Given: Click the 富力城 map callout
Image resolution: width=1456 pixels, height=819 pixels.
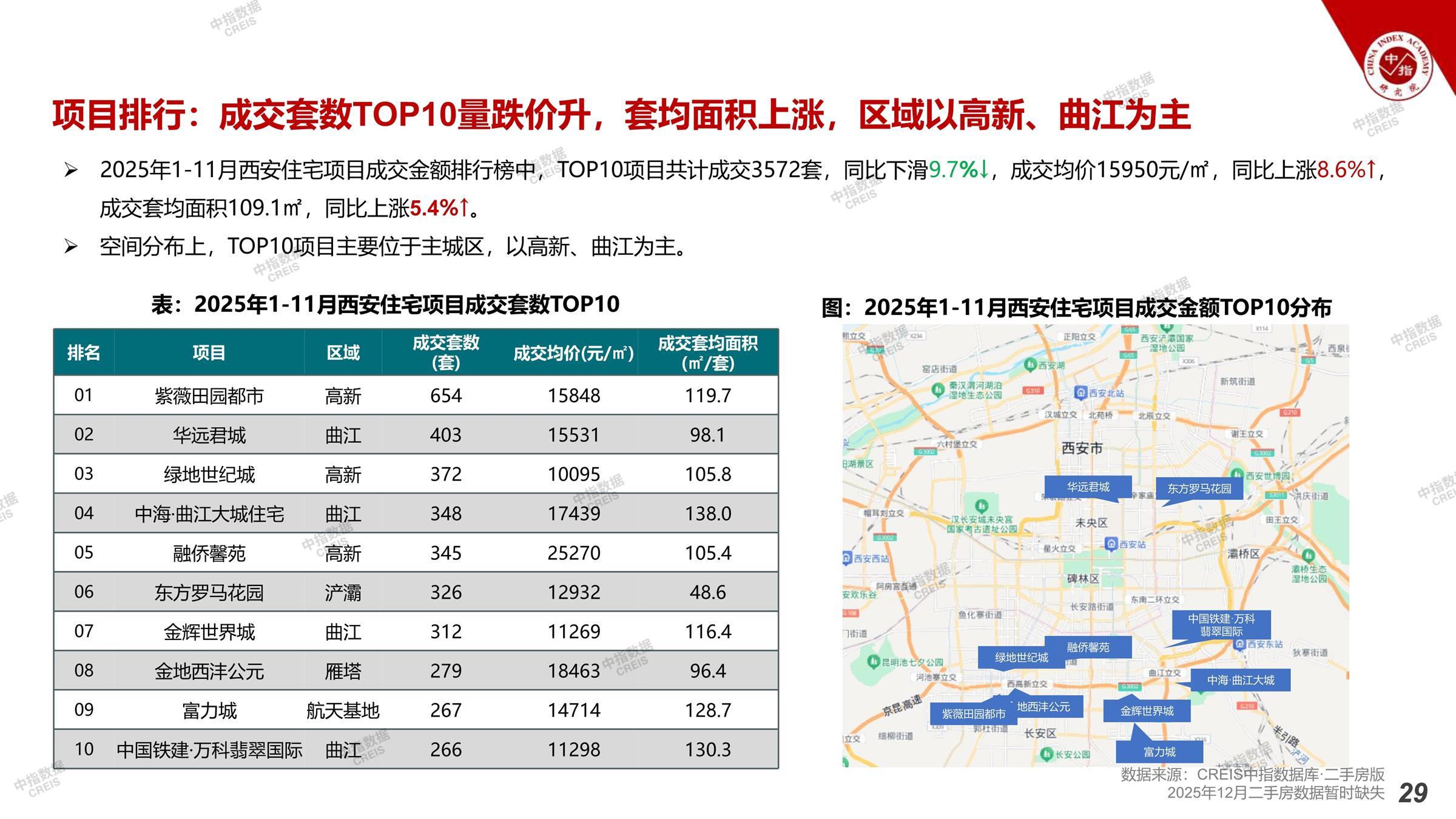Looking at the screenshot, I should [x=1159, y=752].
